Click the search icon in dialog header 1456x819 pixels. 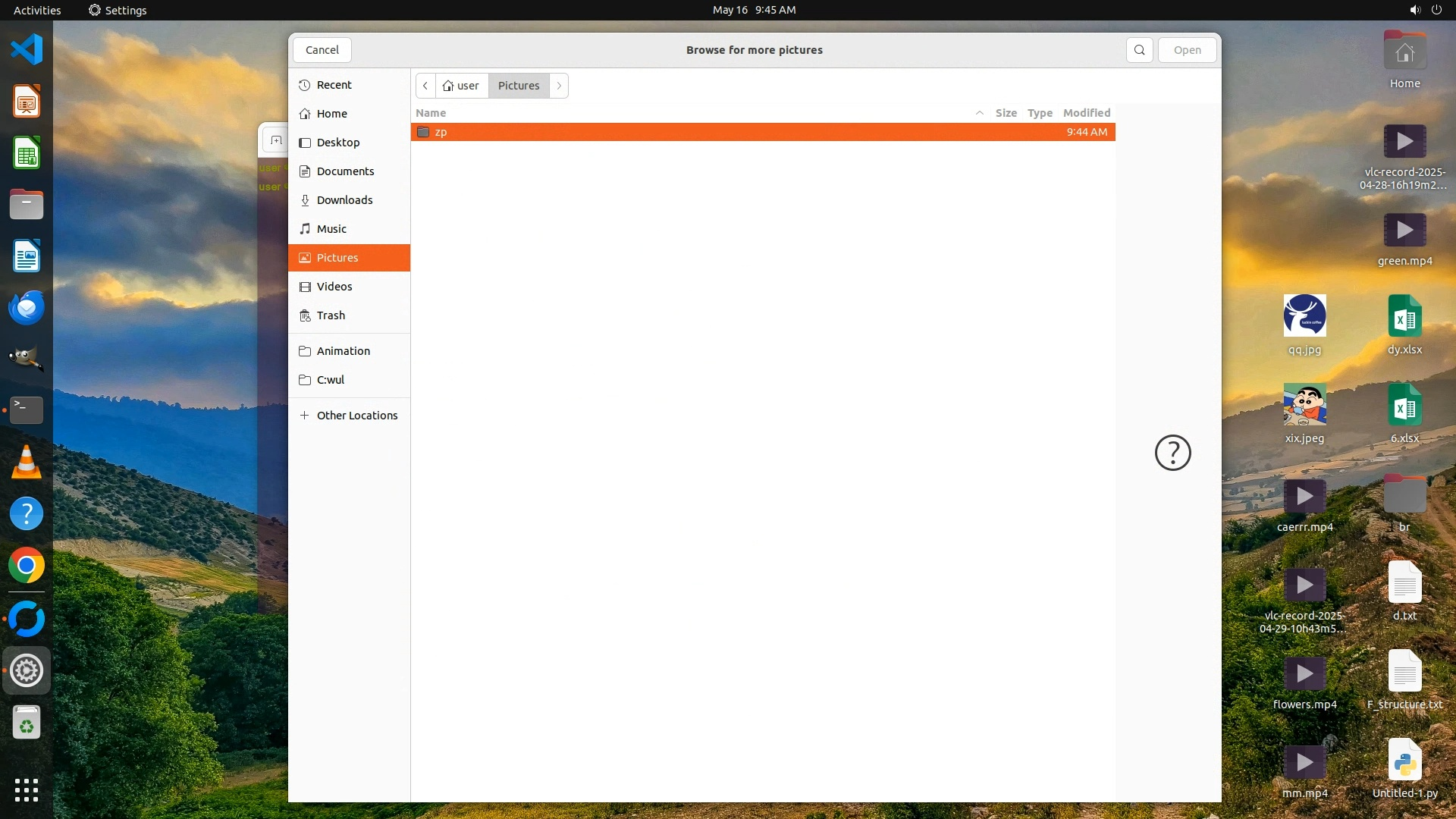point(1139,50)
